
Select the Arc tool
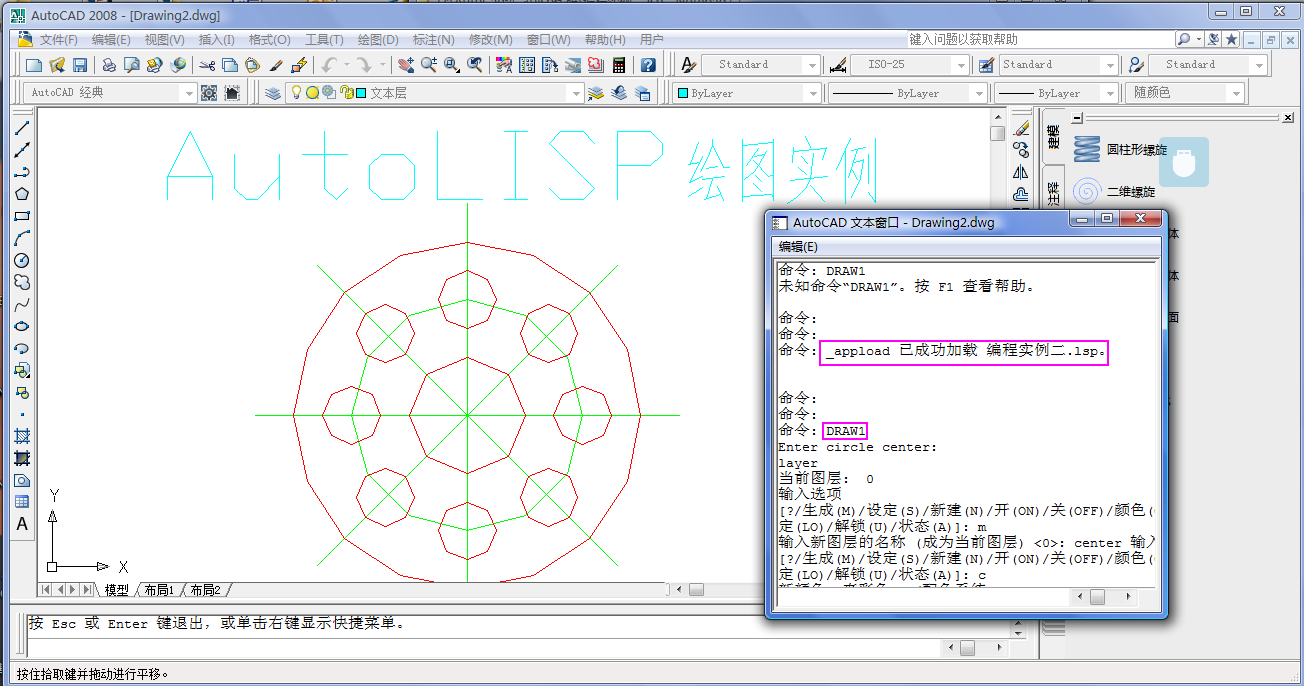coord(22,238)
